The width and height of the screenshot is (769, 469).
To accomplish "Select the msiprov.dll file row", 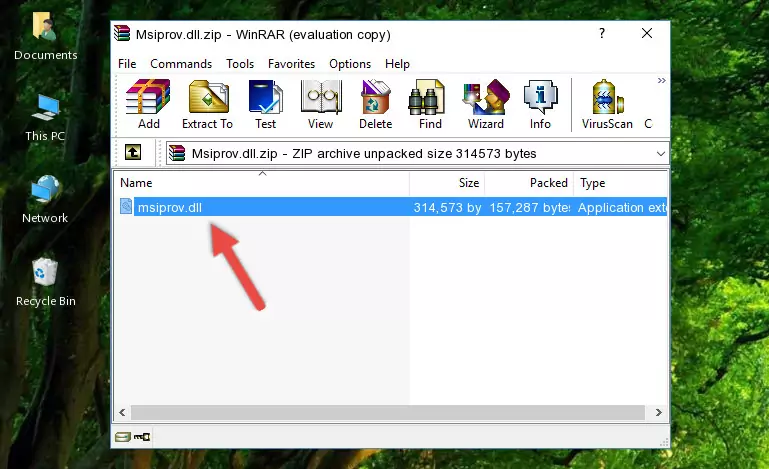I will point(391,207).
